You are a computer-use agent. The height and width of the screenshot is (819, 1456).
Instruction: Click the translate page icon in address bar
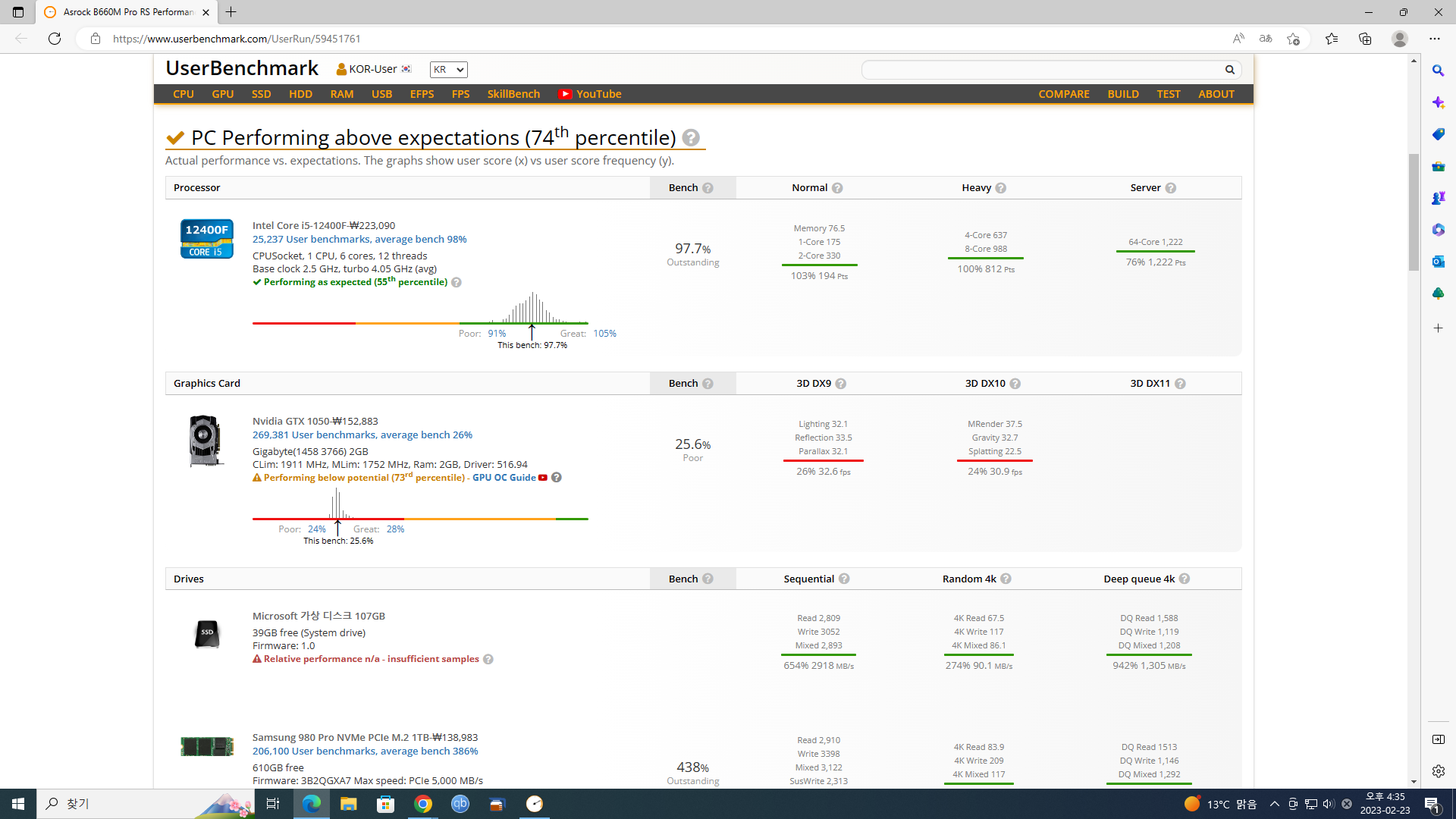coord(1265,39)
